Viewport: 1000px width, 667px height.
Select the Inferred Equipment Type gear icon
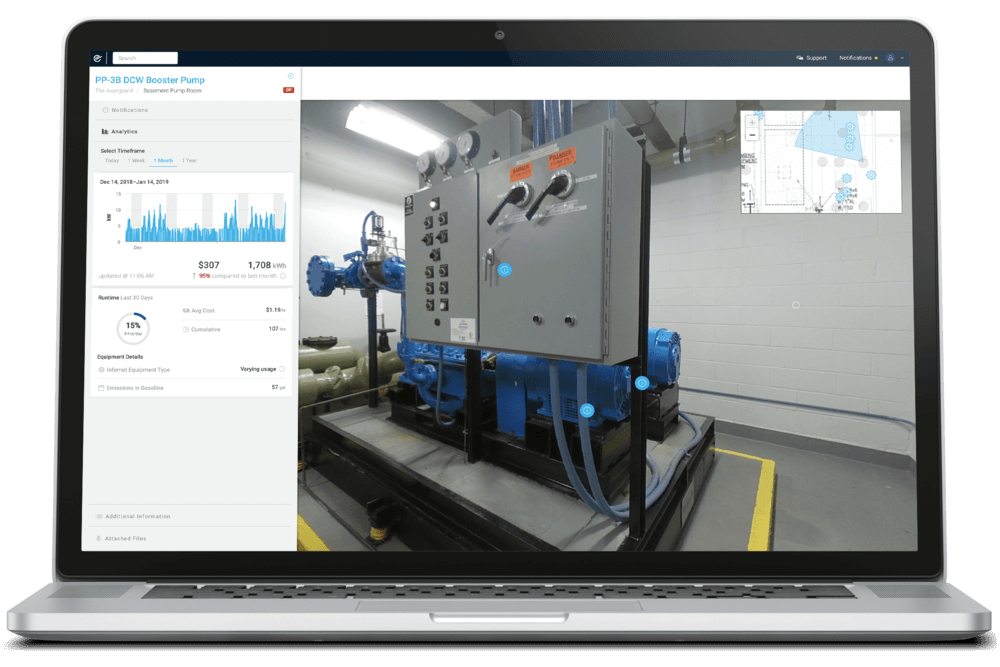coord(102,370)
